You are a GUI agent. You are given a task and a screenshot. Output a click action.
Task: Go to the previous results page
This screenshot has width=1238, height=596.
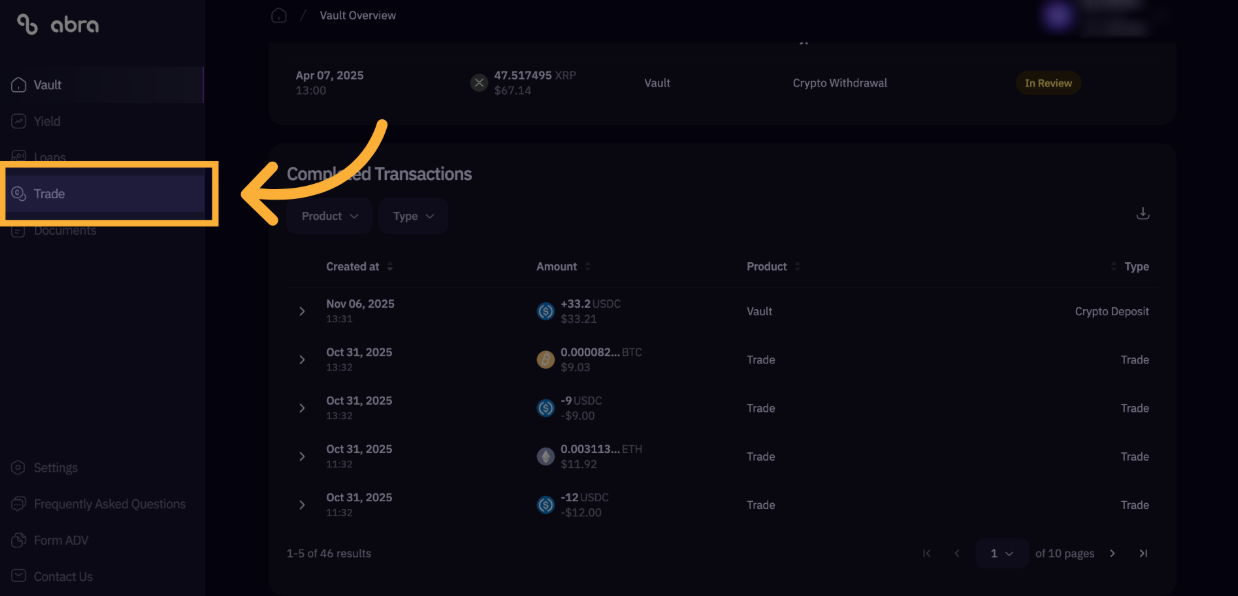(x=957, y=553)
